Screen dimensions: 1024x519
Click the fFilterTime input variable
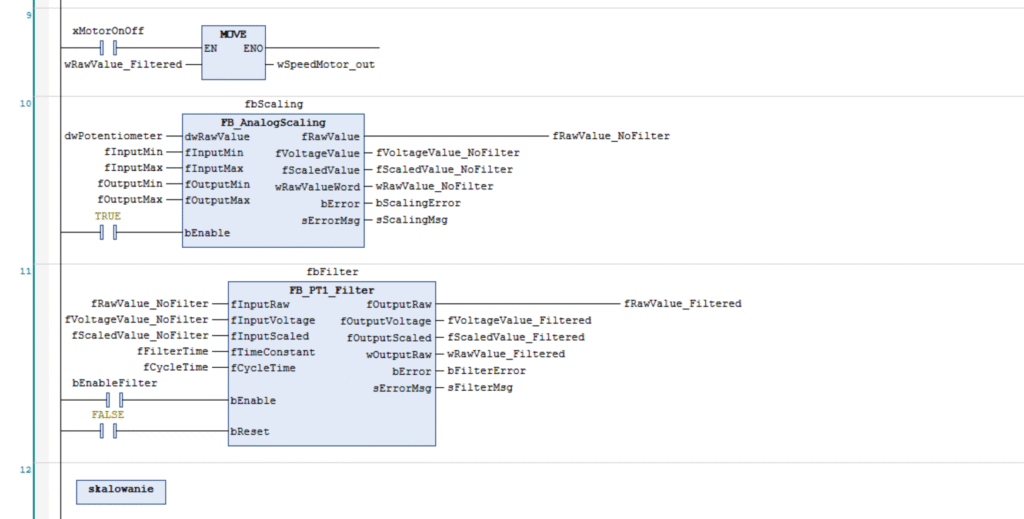point(172,352)
